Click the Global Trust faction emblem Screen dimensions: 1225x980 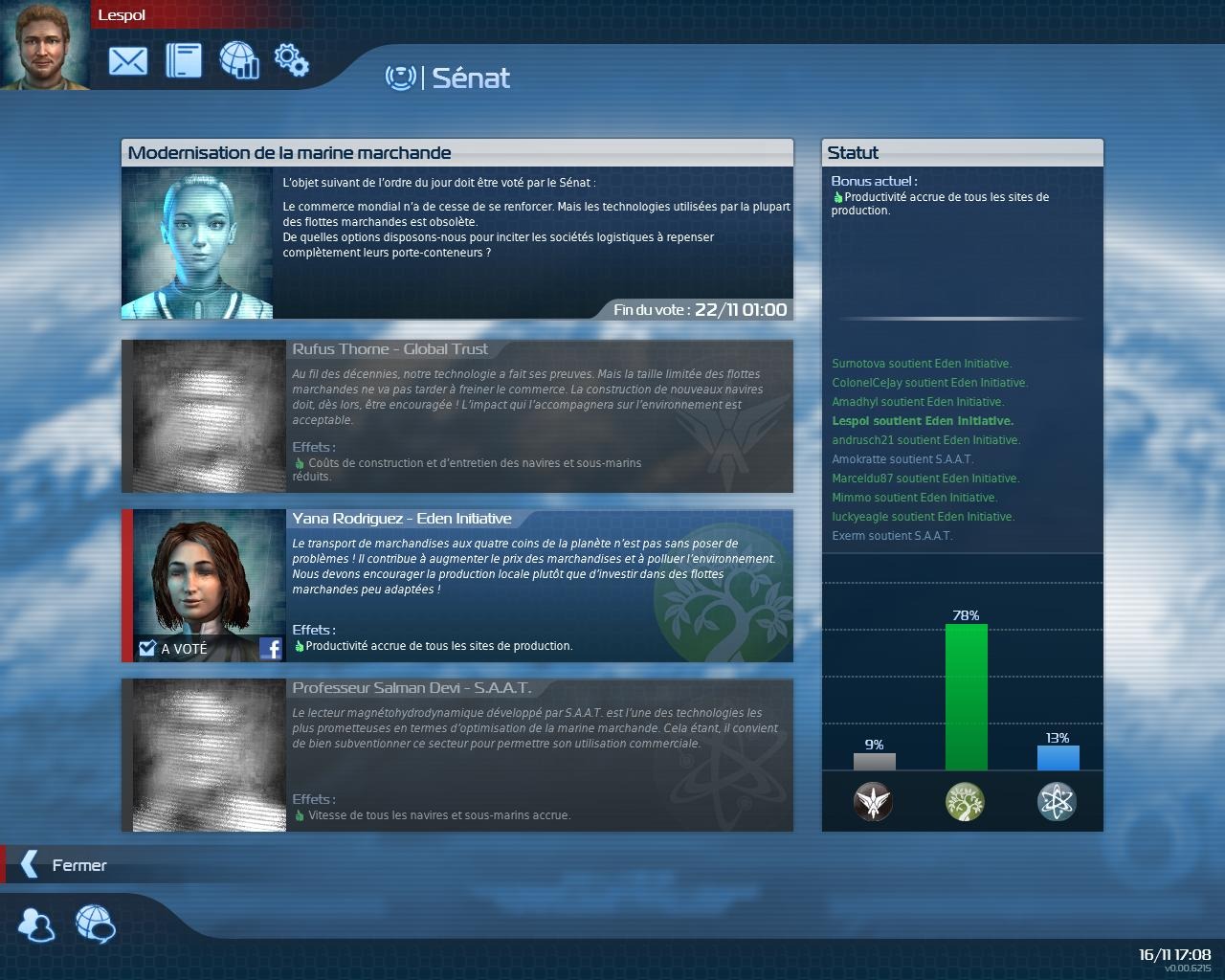click(873, 801)
